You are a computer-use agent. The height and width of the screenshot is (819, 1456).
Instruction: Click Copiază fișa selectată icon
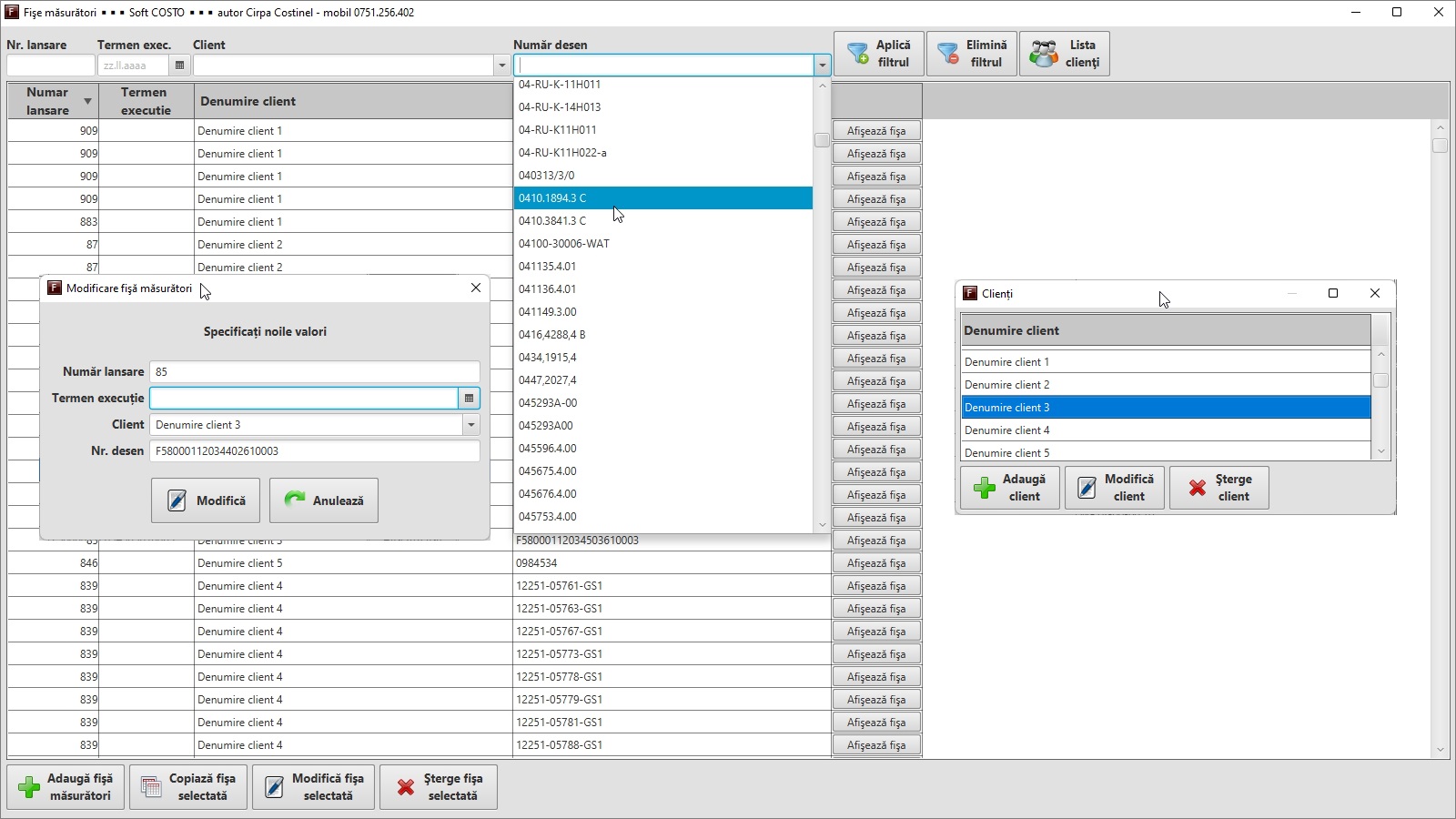click(x=152, y=787)
